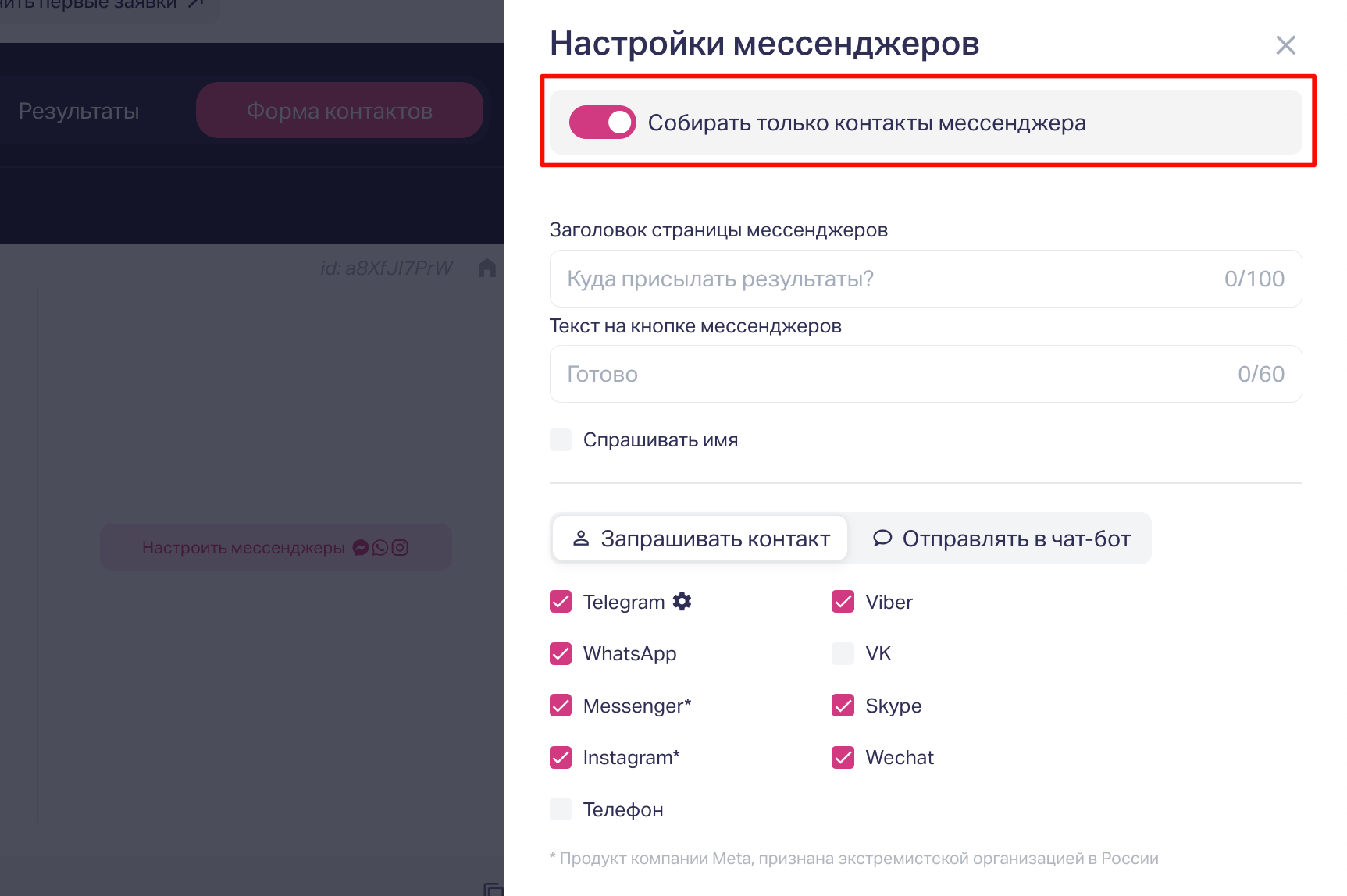Viewport: 1347px width, 896px height.
Task: Click the Настроить мессенджеры button
Action: 276,547
